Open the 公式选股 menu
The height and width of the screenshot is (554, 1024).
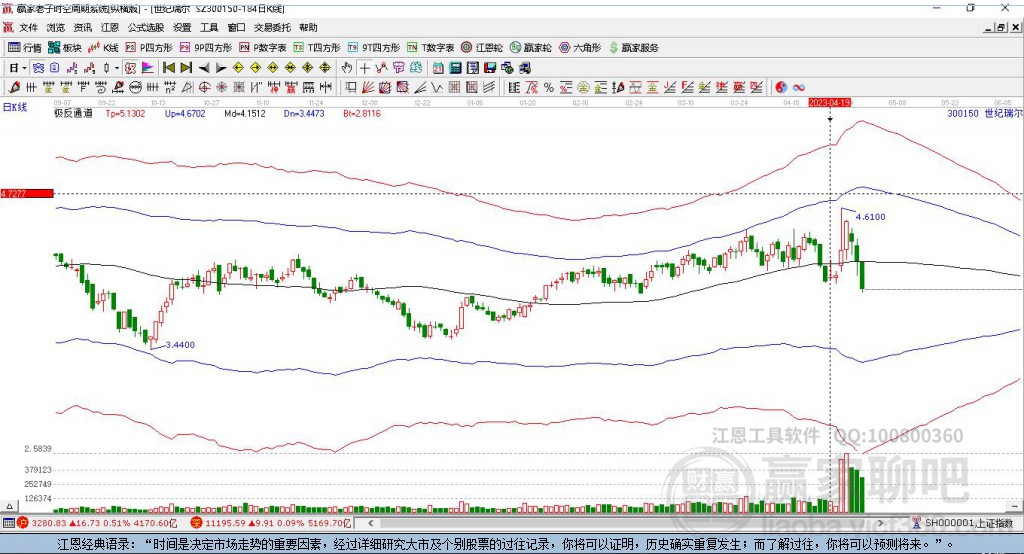[146, 27]
